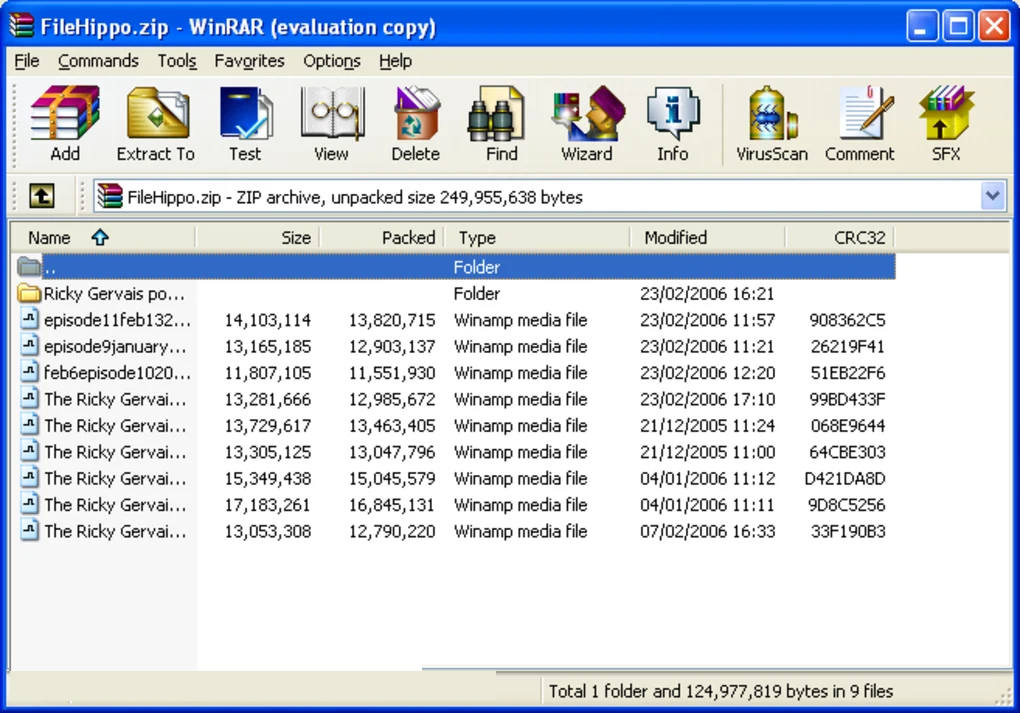Sort by the Packed column header
The image size is (1020, 713).
tap(382, 237)
